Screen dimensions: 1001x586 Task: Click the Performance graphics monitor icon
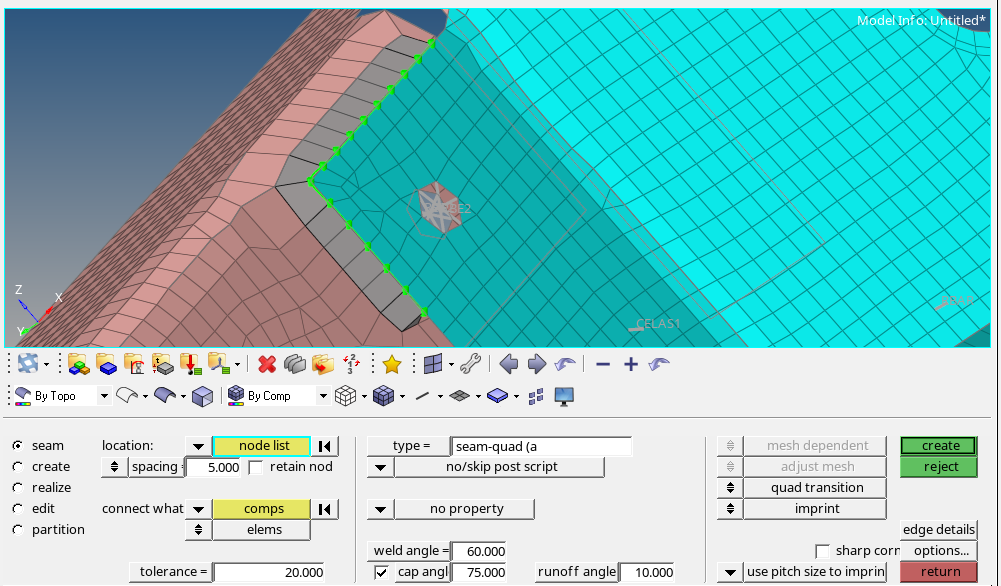(564, 396)
